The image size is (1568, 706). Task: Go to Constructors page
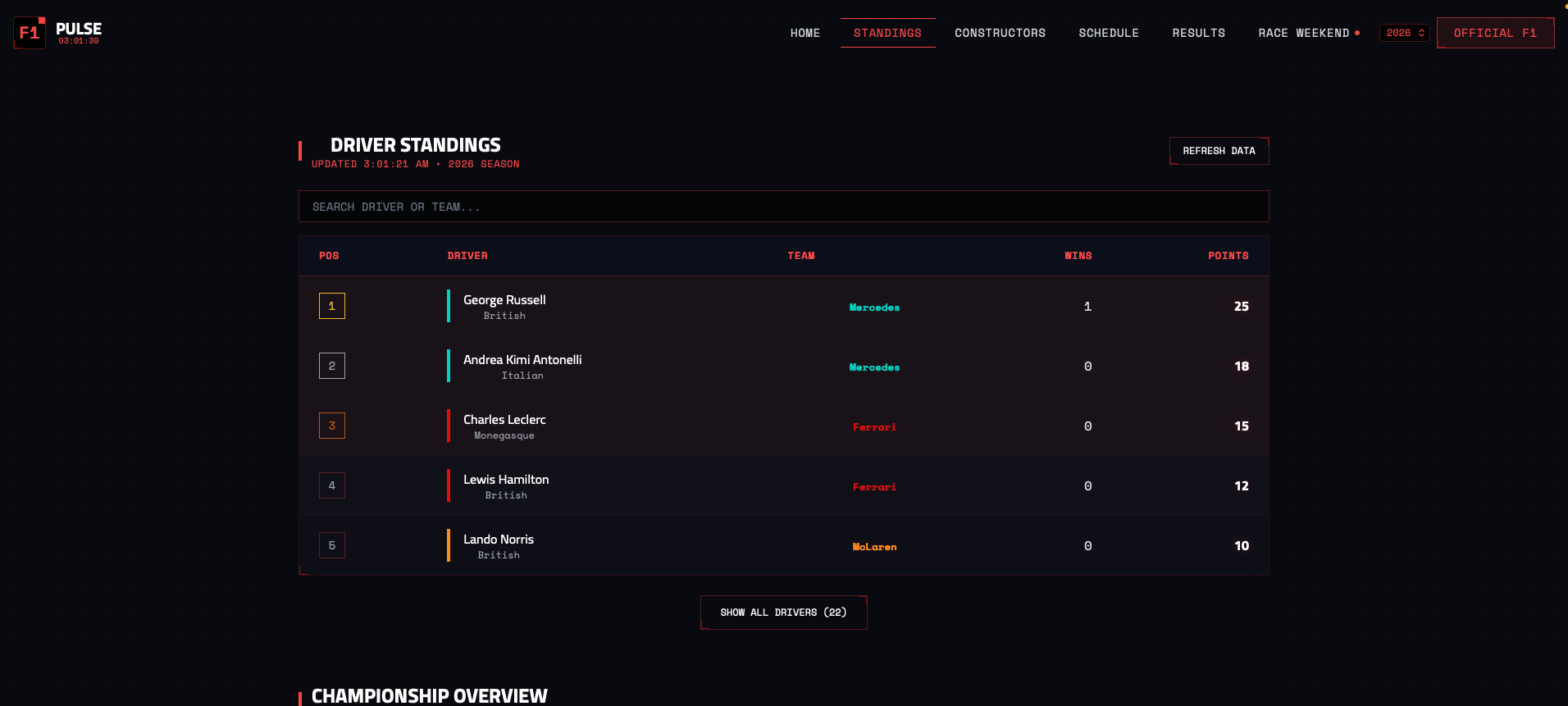1000,33
